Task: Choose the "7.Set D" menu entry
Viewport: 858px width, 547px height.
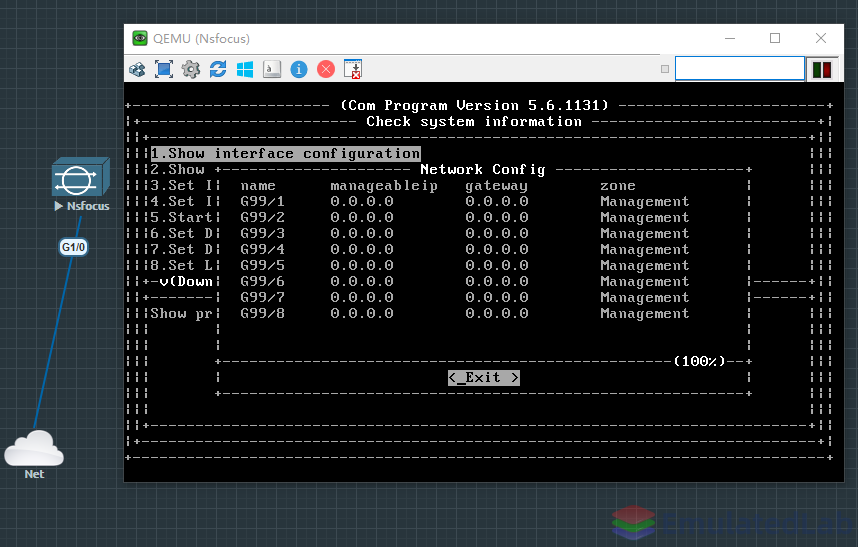Action: click(182, 249)
